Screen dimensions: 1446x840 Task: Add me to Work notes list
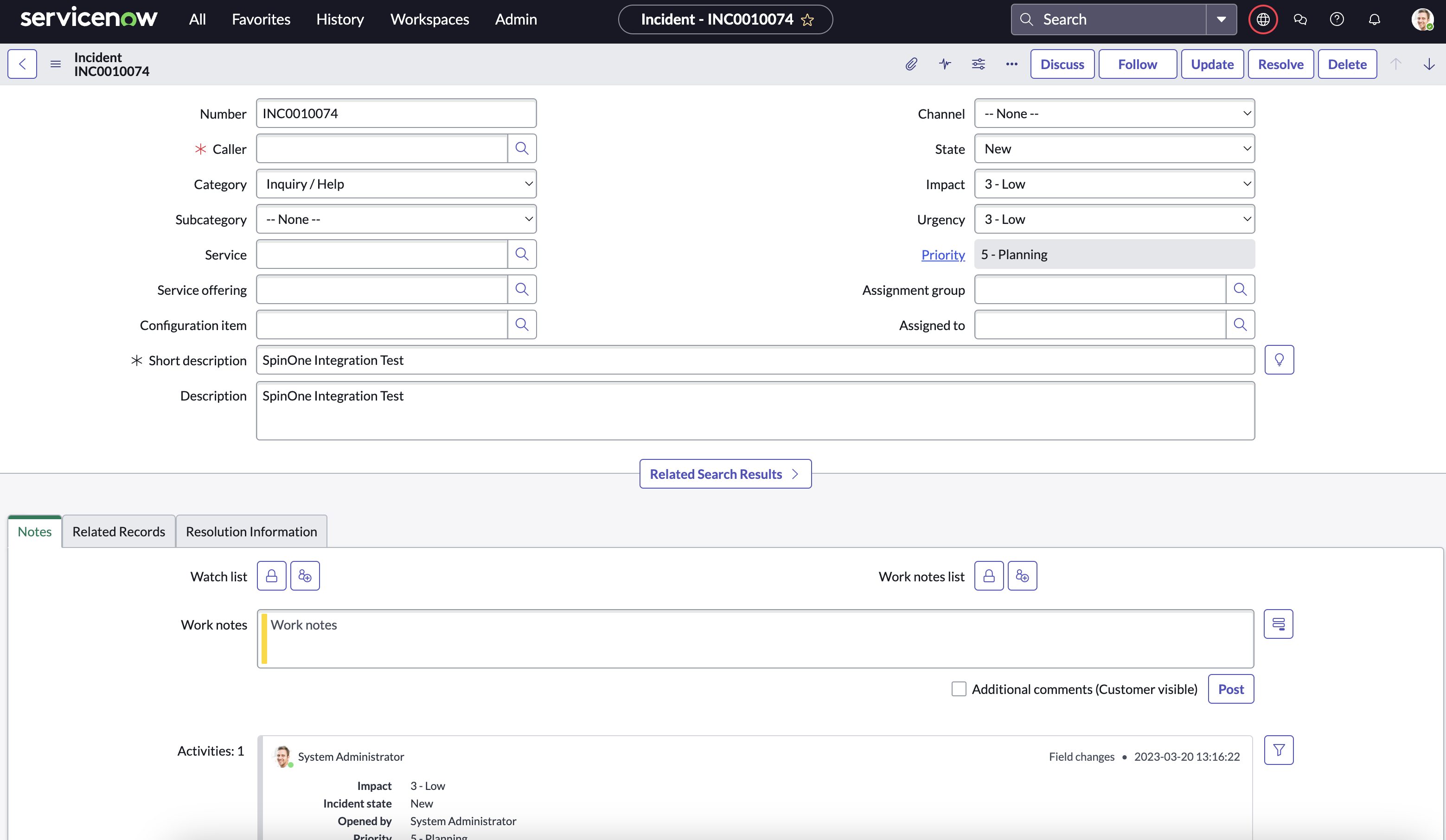click(x=1022, y=575)
